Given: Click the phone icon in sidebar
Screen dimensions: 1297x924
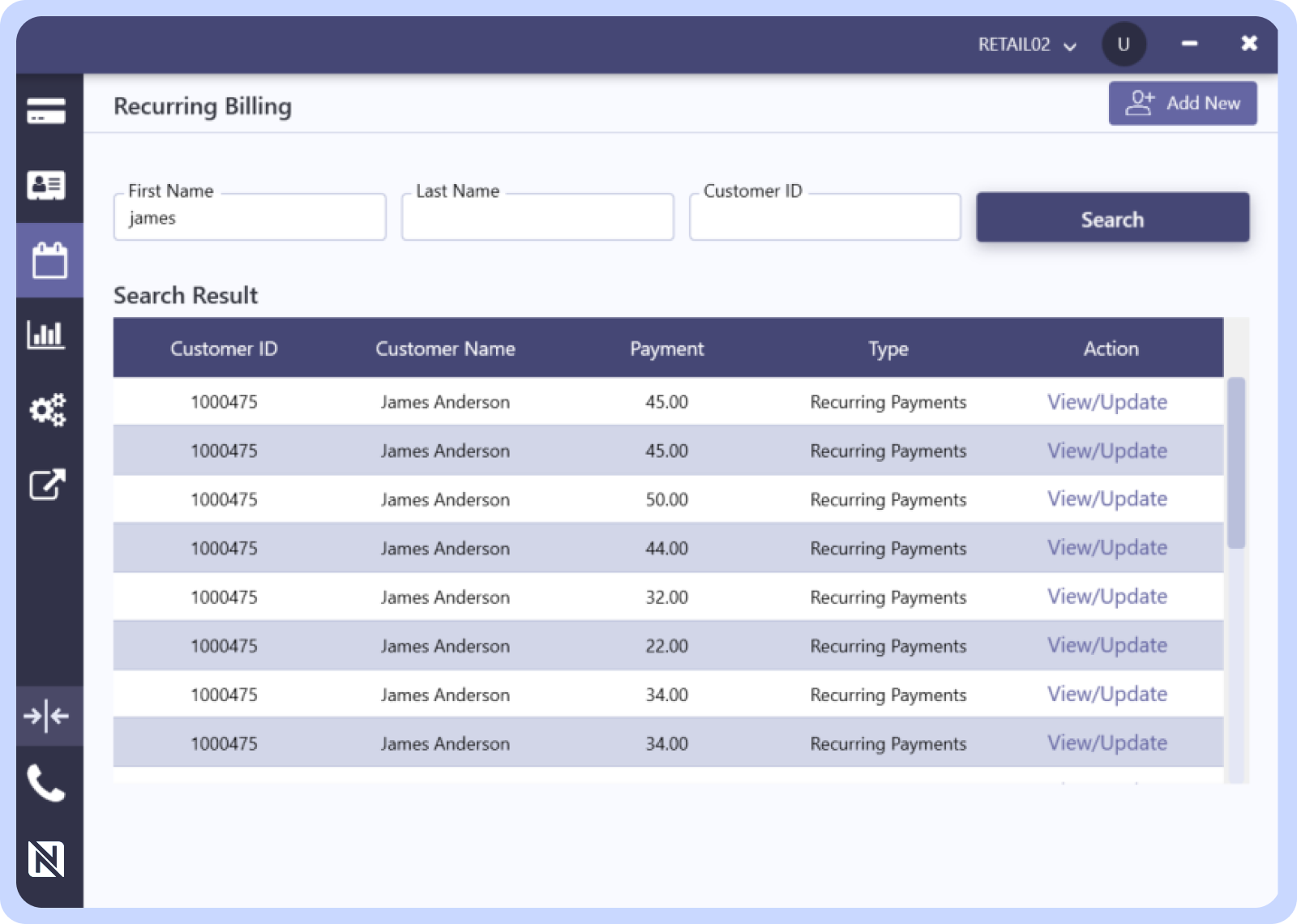Looking at the screenshot, I should 46,783.
